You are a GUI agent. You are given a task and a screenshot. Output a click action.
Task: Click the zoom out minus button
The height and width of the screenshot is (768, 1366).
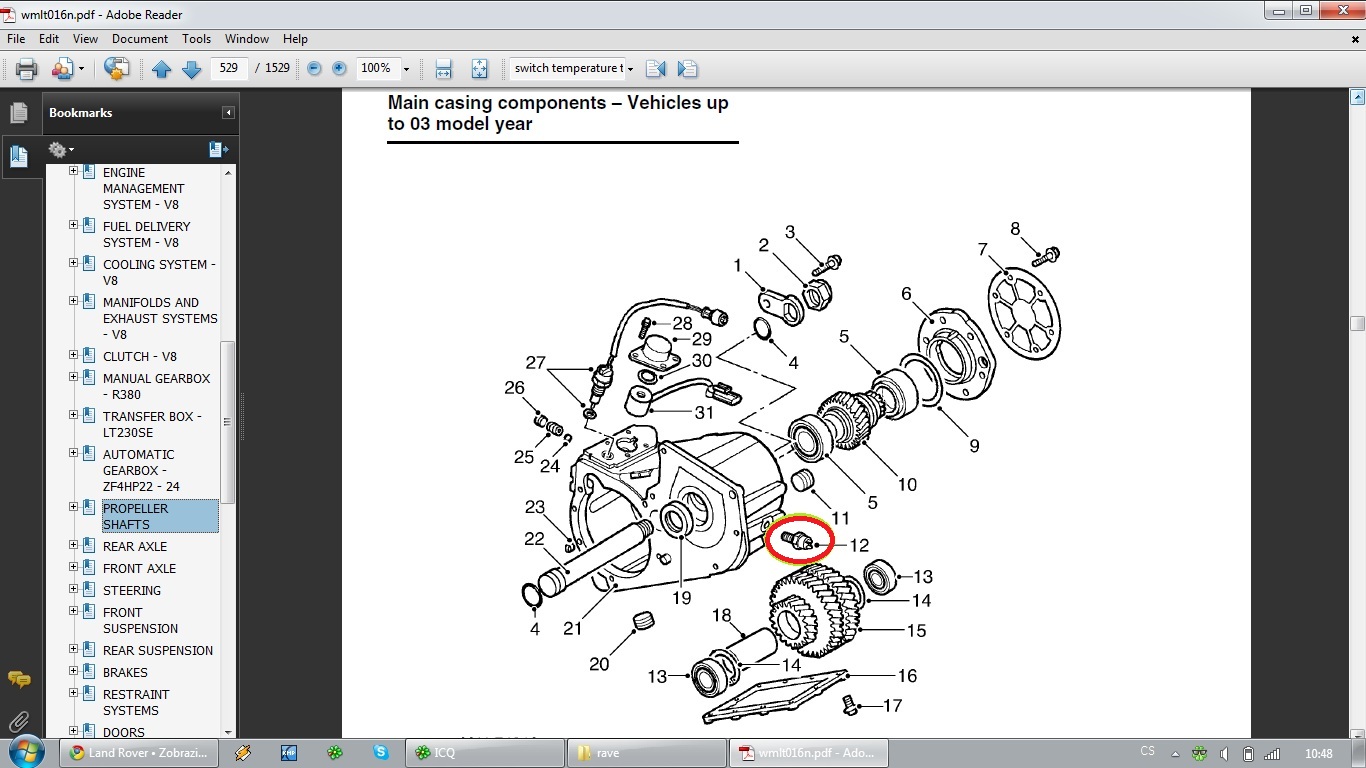[314, 69]
